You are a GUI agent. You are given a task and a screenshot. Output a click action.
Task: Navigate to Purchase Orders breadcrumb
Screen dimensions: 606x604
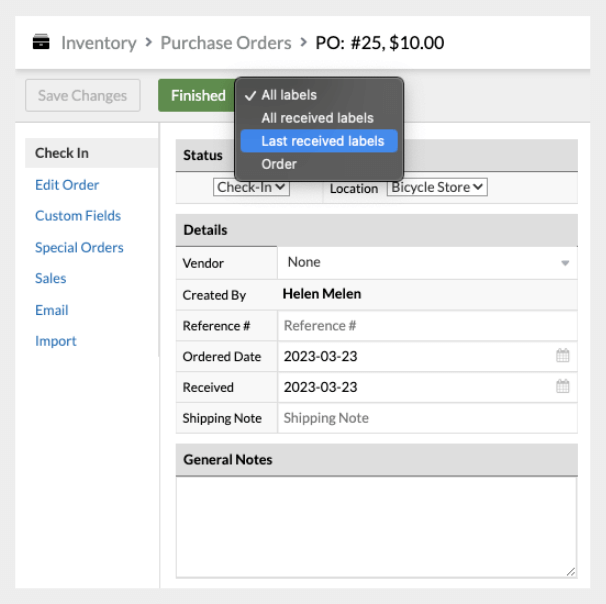(226, 43)
